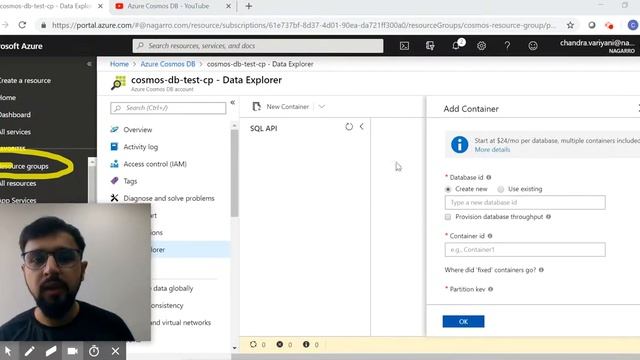The image size is (640, 360).
Task: Open Activity log menu item
Action: coord(140,147)
